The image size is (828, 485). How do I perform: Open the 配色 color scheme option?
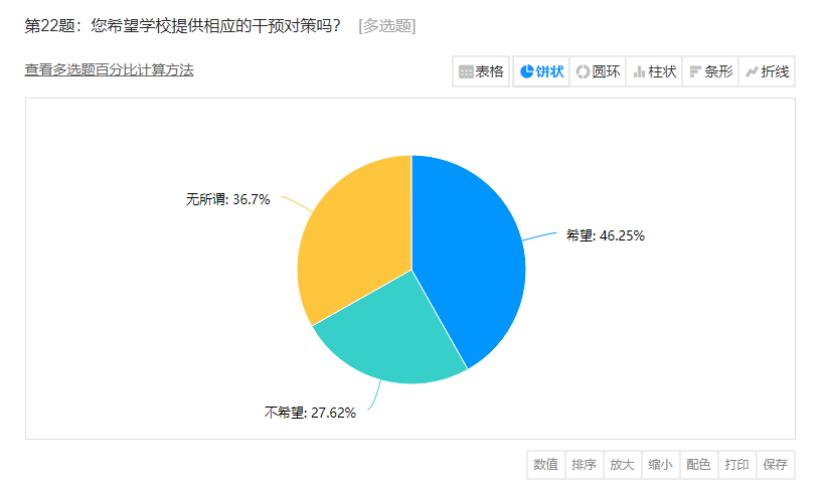point(698,464)
